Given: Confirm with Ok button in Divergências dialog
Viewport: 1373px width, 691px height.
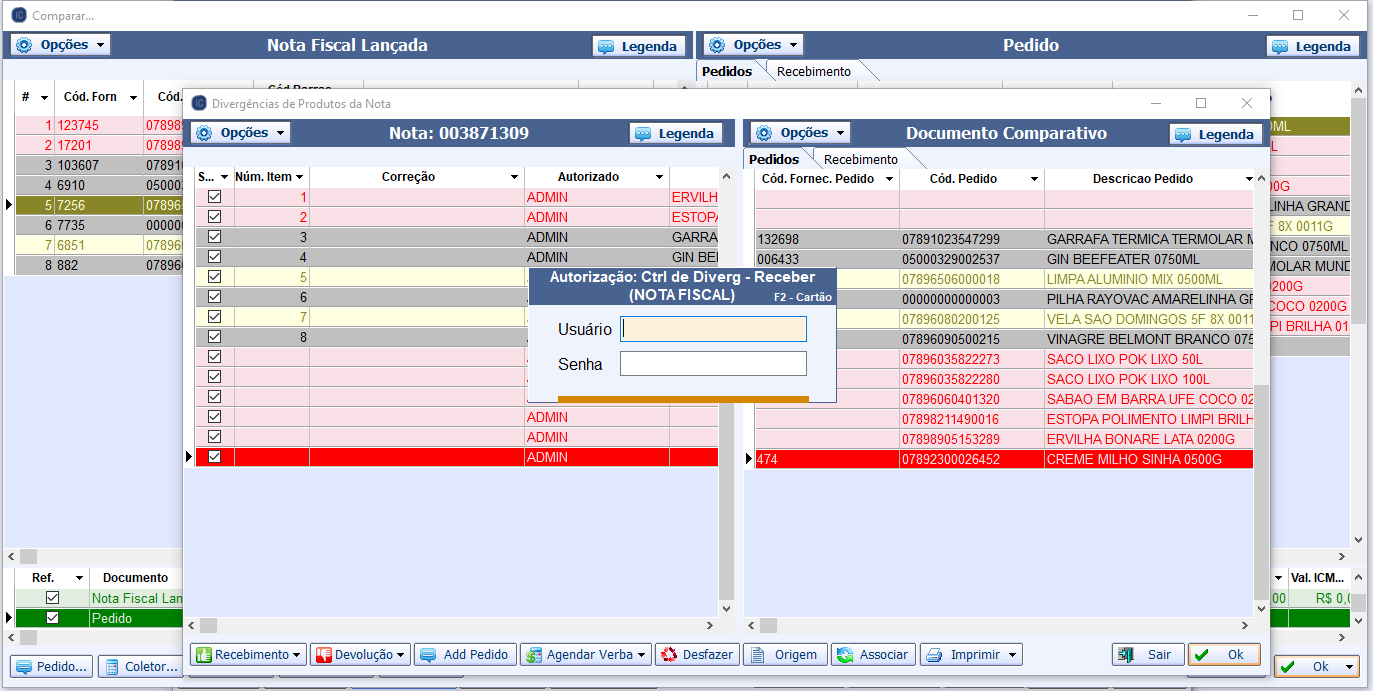Looking at the screenshot, I should pyautogui.click(x=1224, y=655).
